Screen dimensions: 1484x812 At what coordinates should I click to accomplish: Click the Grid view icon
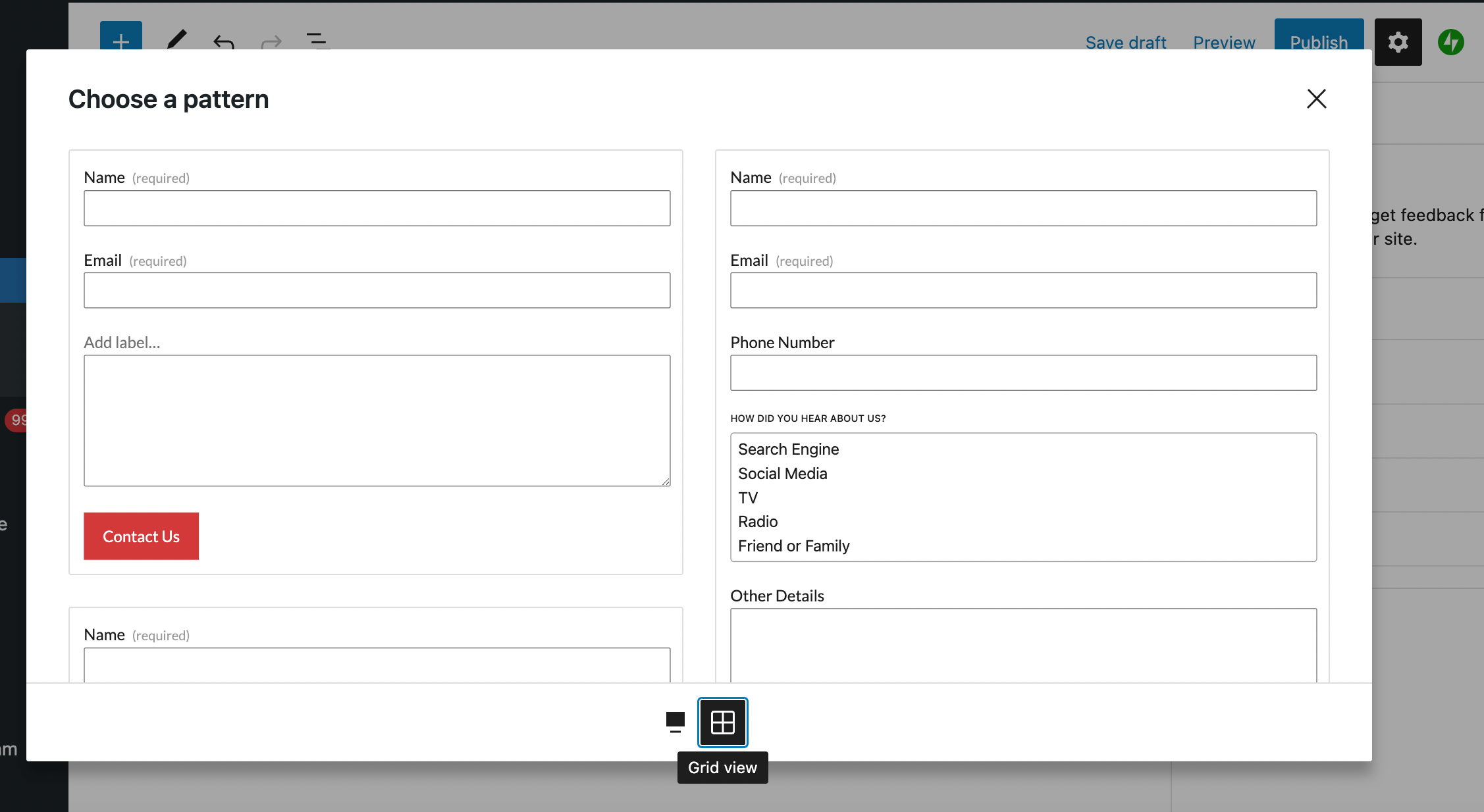(x=722, y=722)
